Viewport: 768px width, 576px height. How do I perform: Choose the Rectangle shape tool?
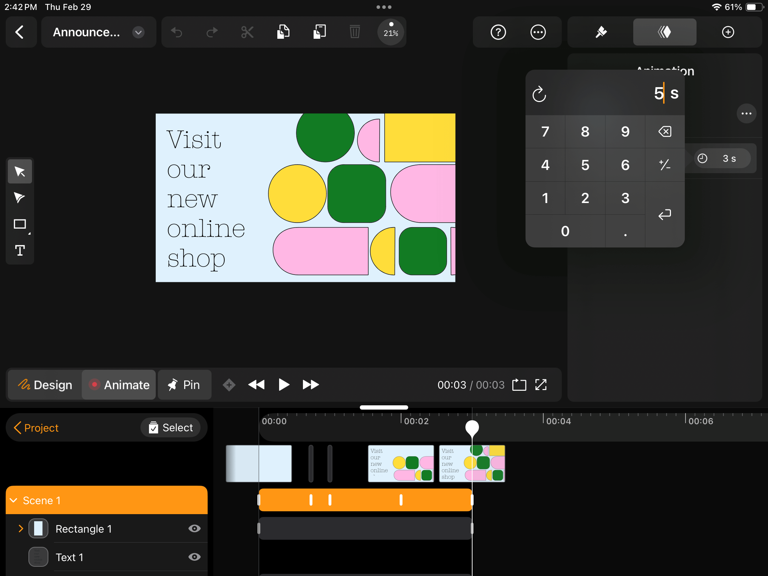[x=20, y=224]
